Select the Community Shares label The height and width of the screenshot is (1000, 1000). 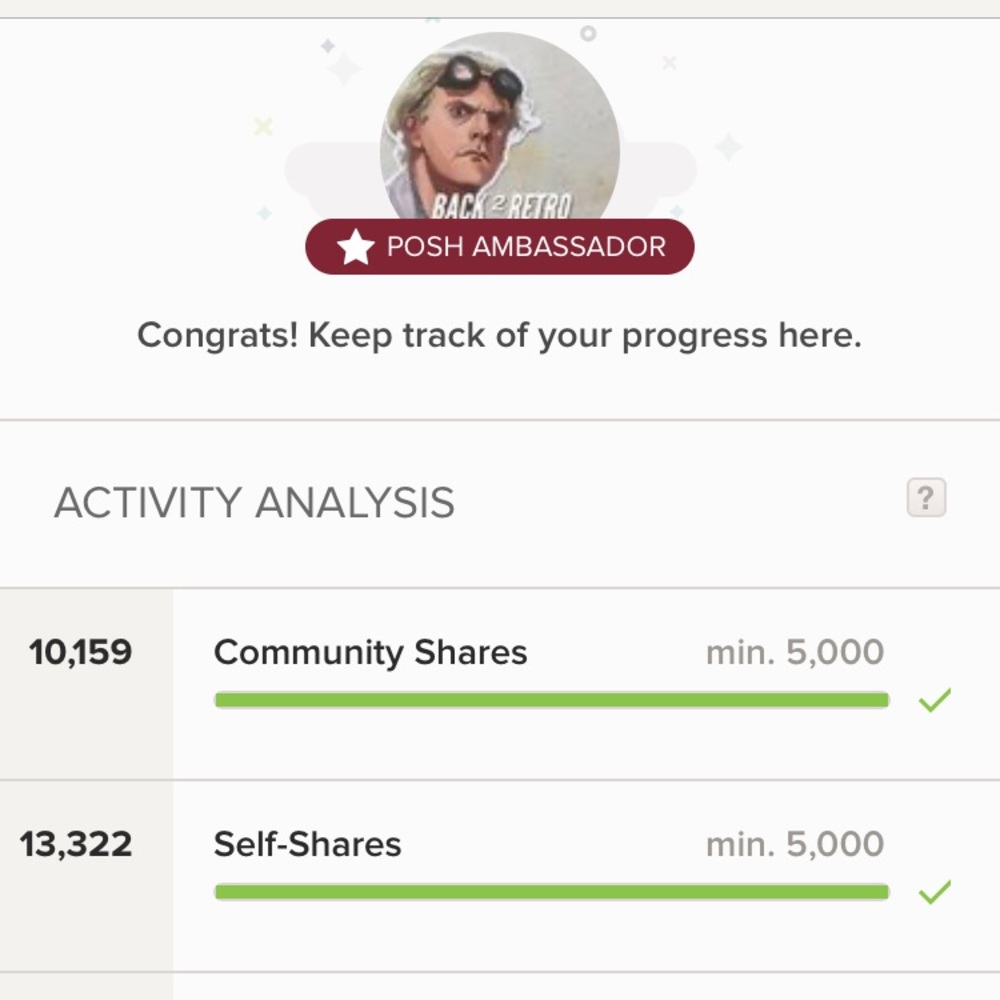(370, 653)
